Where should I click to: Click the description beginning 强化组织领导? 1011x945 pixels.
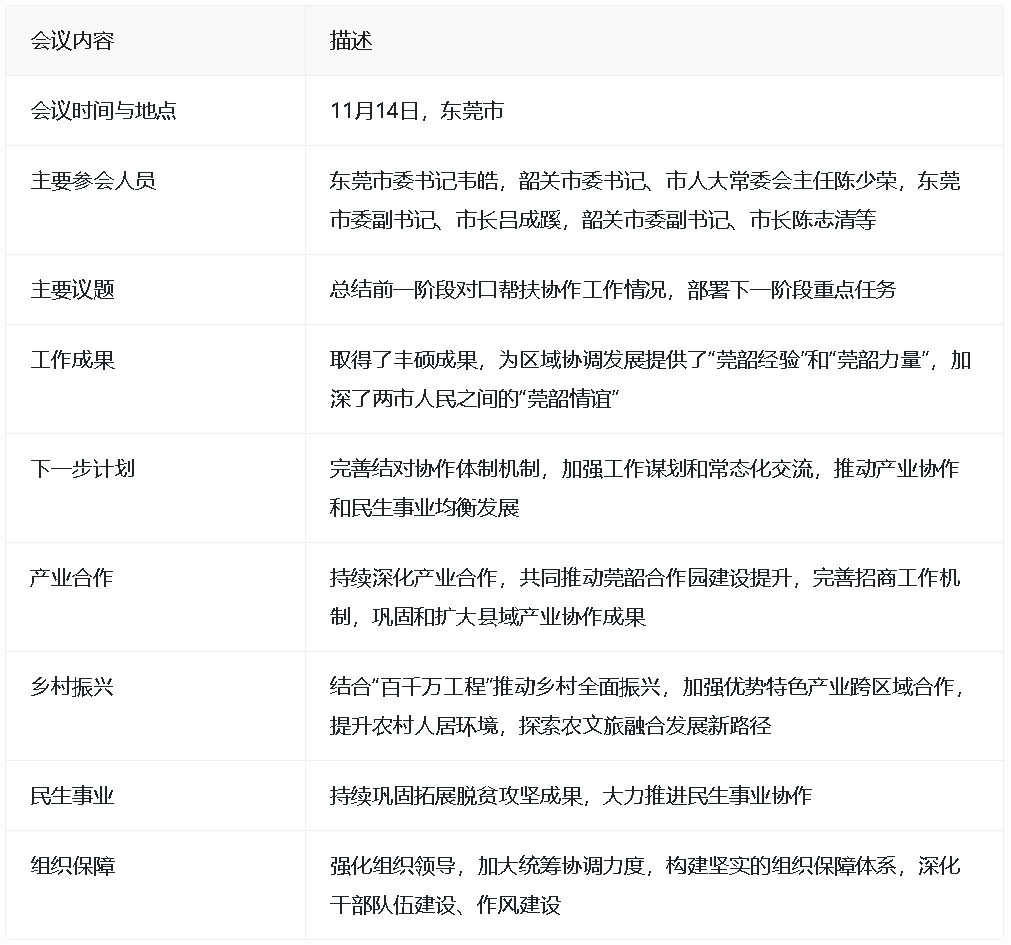click(644, 884)
